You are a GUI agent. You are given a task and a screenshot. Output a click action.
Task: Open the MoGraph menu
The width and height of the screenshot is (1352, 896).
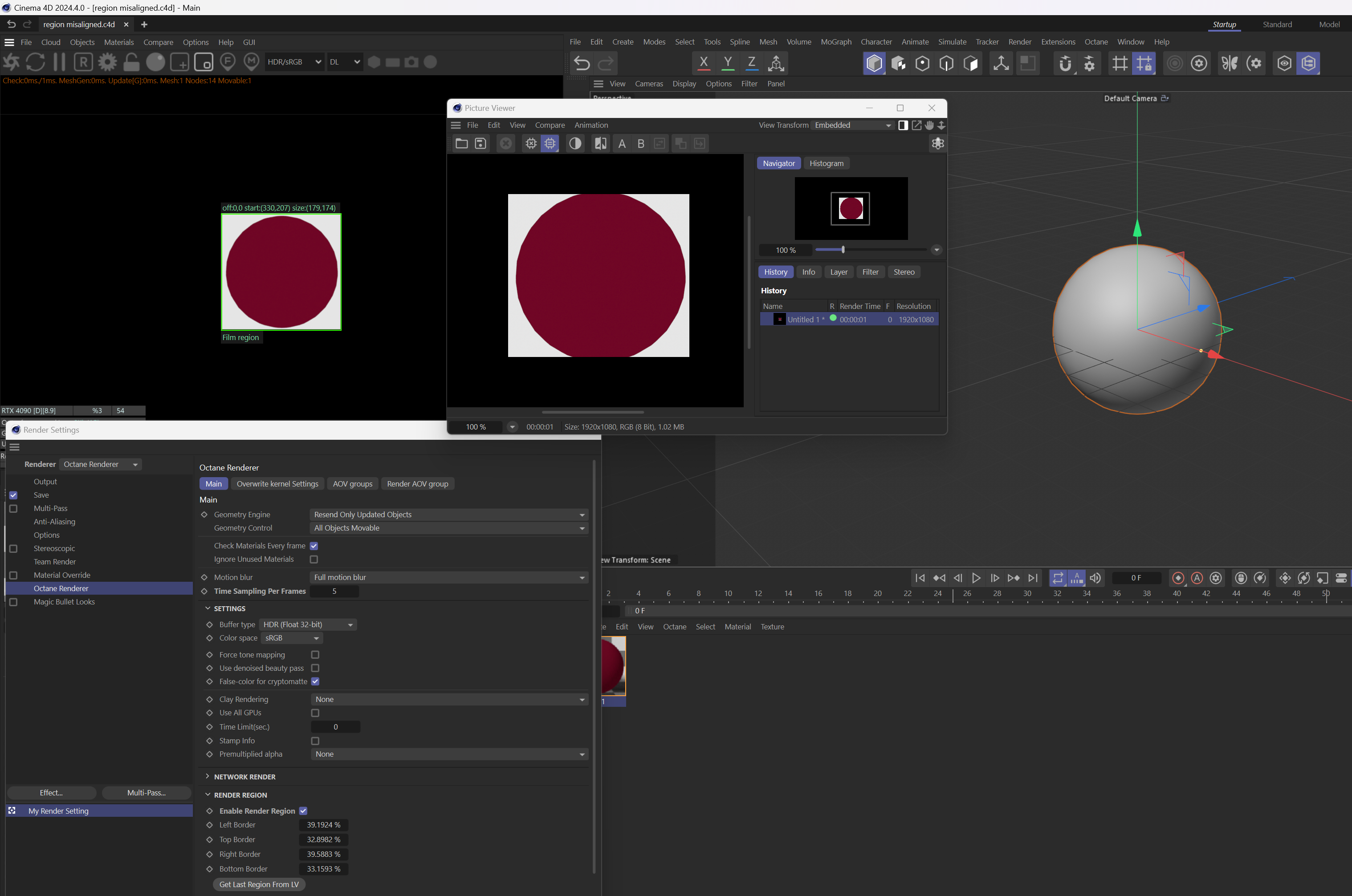point(836,42)
